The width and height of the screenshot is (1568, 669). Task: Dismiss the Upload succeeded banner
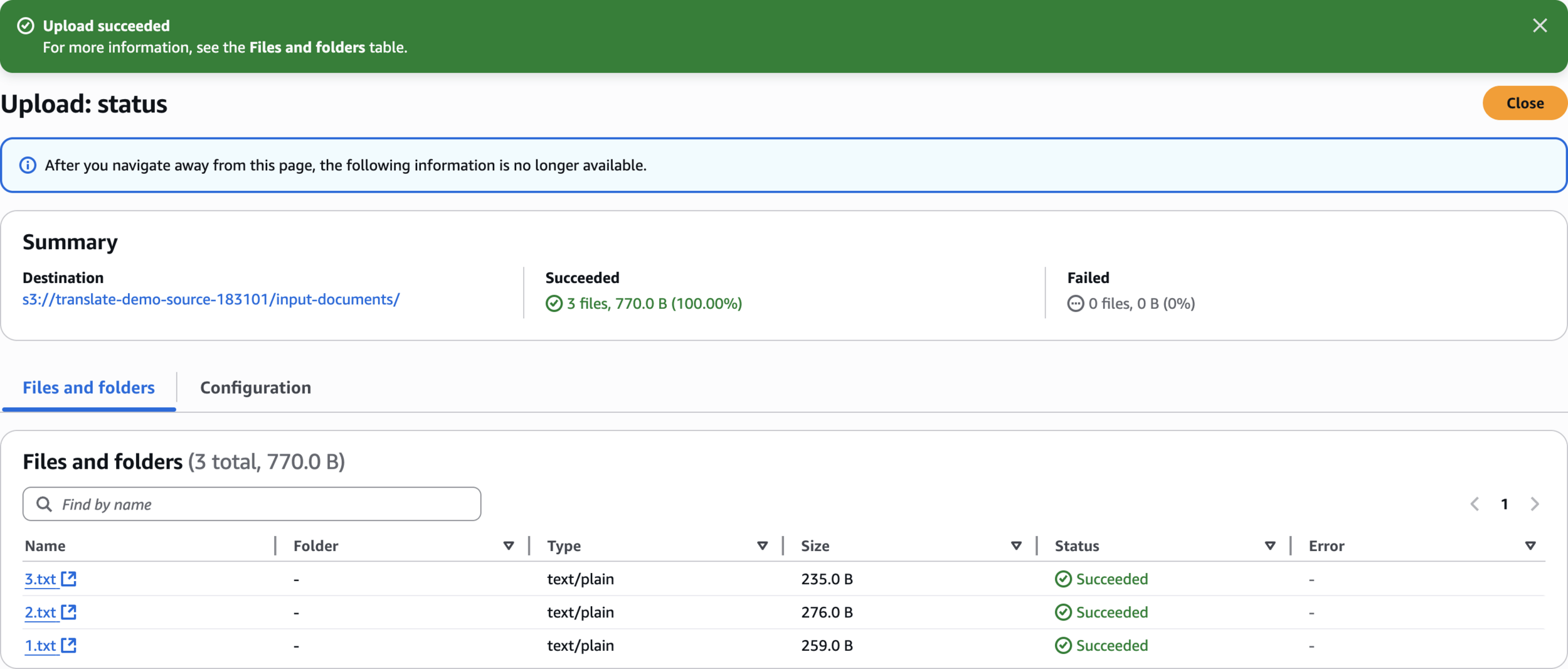(x=1540, y=26)
